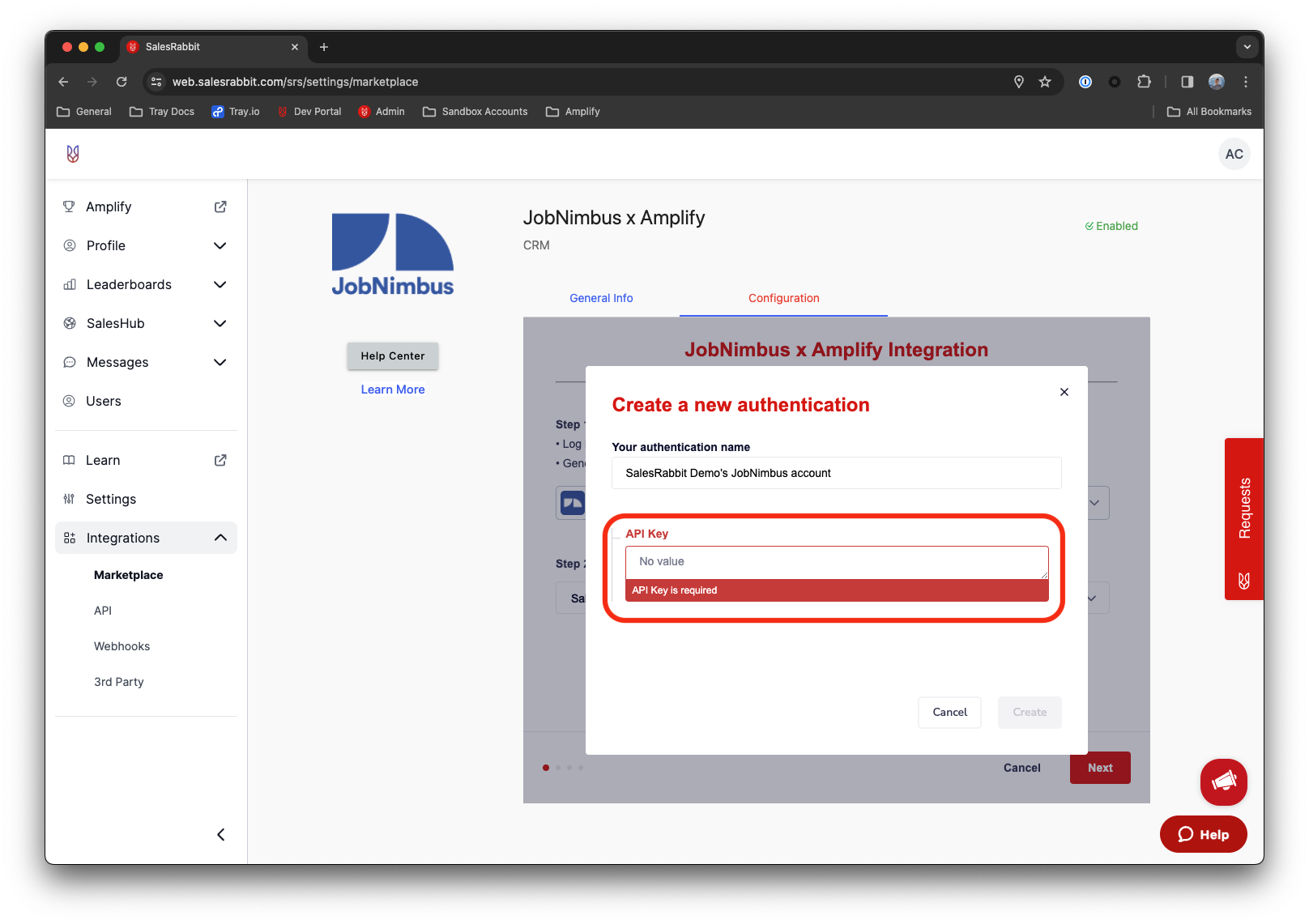
Task: Open the AC user avatar menu
Action: tap(1234, 154)
